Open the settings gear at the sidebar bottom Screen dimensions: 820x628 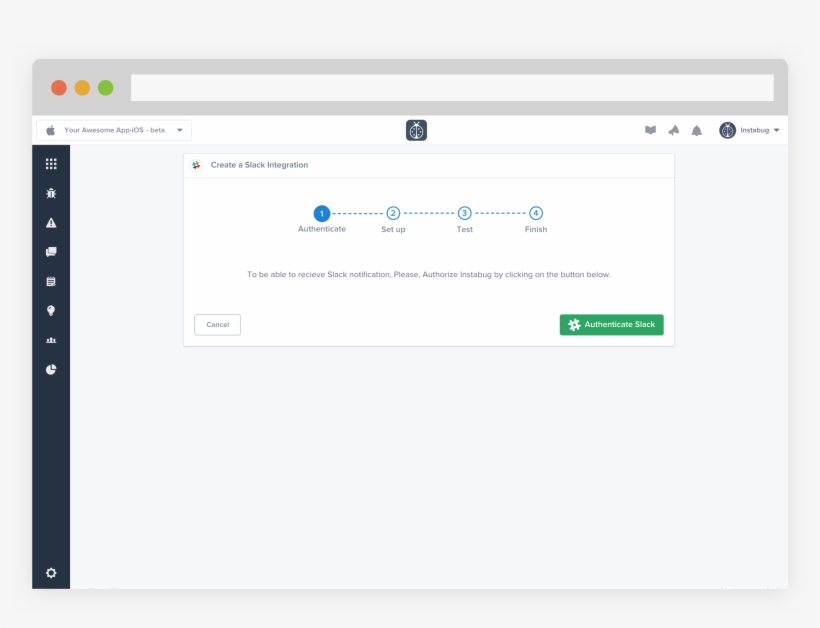point(53,573)
